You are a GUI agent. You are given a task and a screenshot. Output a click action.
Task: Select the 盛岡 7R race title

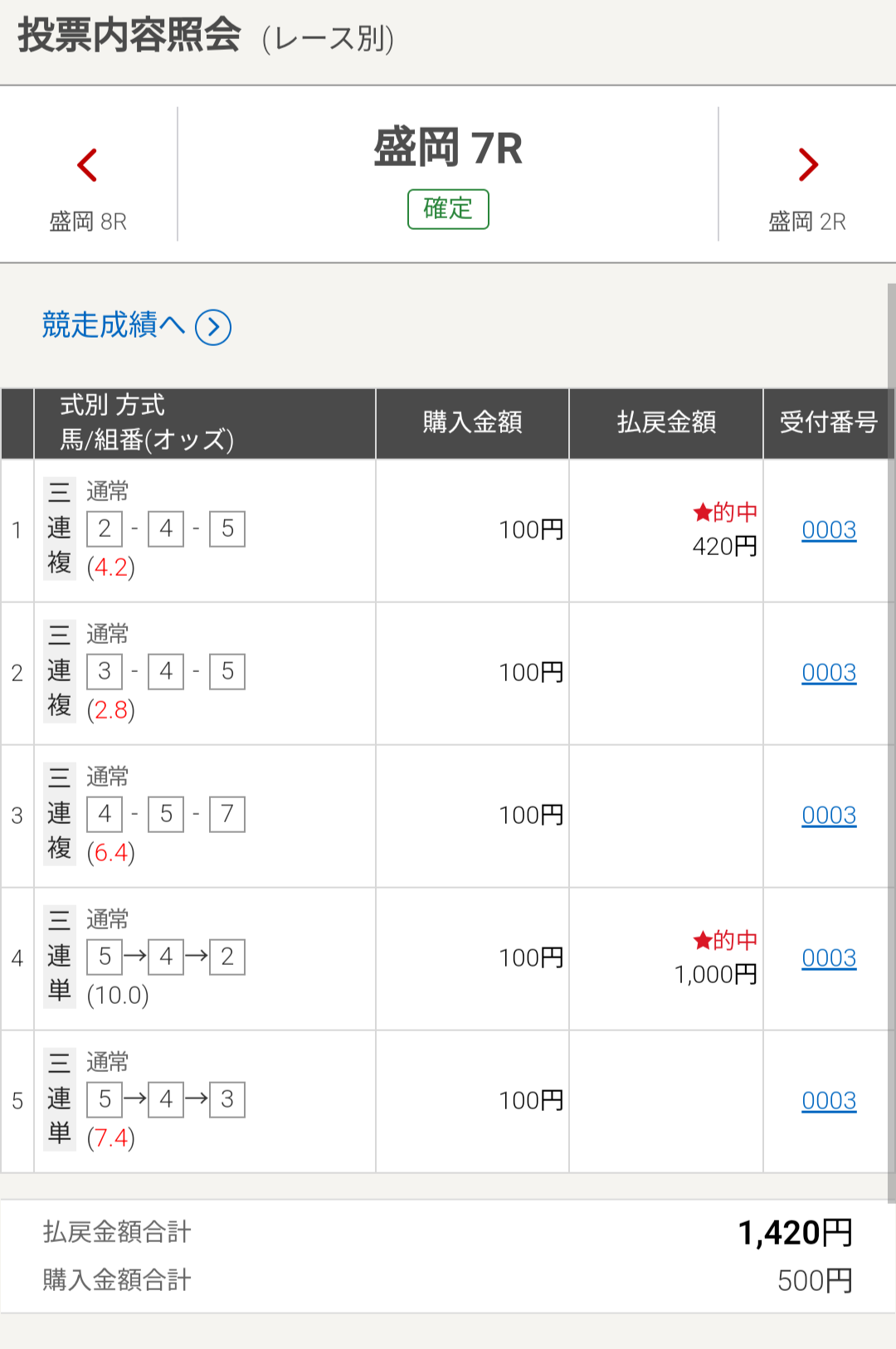(x=448, y=148)
